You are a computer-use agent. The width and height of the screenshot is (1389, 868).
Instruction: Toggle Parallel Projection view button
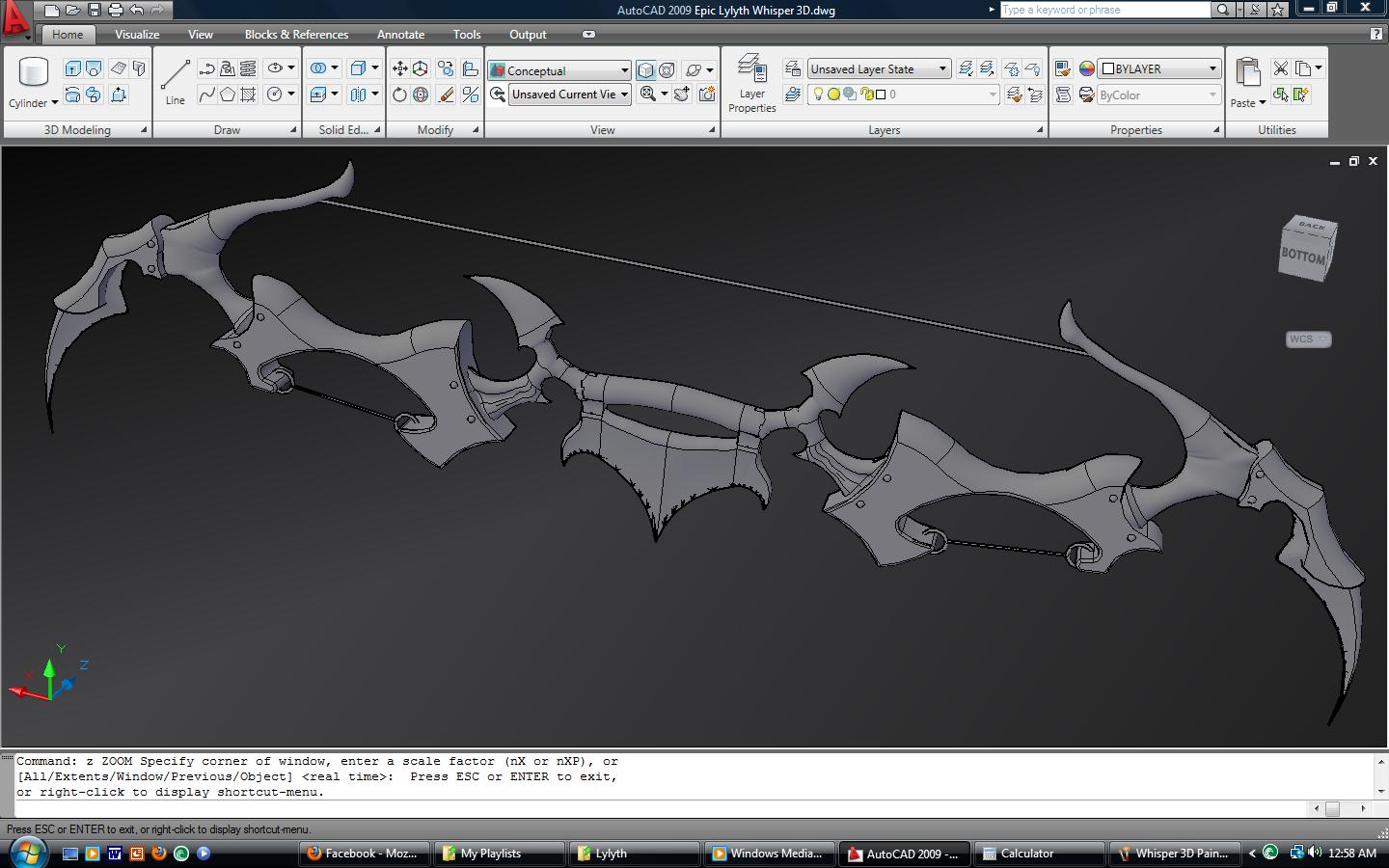[x=645, y=70]
